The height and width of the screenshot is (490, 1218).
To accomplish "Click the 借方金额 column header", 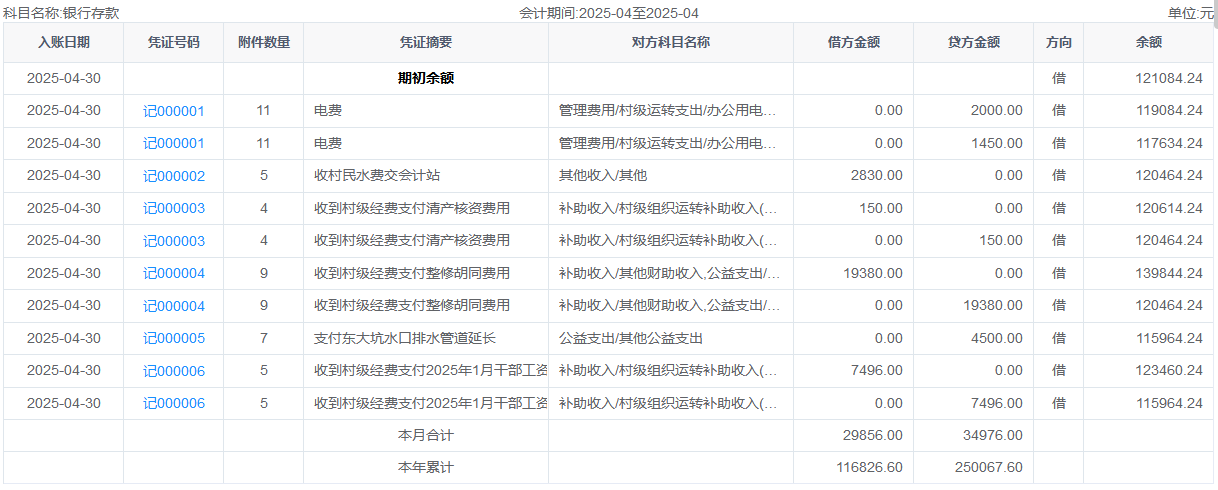I will pos(853,43).
